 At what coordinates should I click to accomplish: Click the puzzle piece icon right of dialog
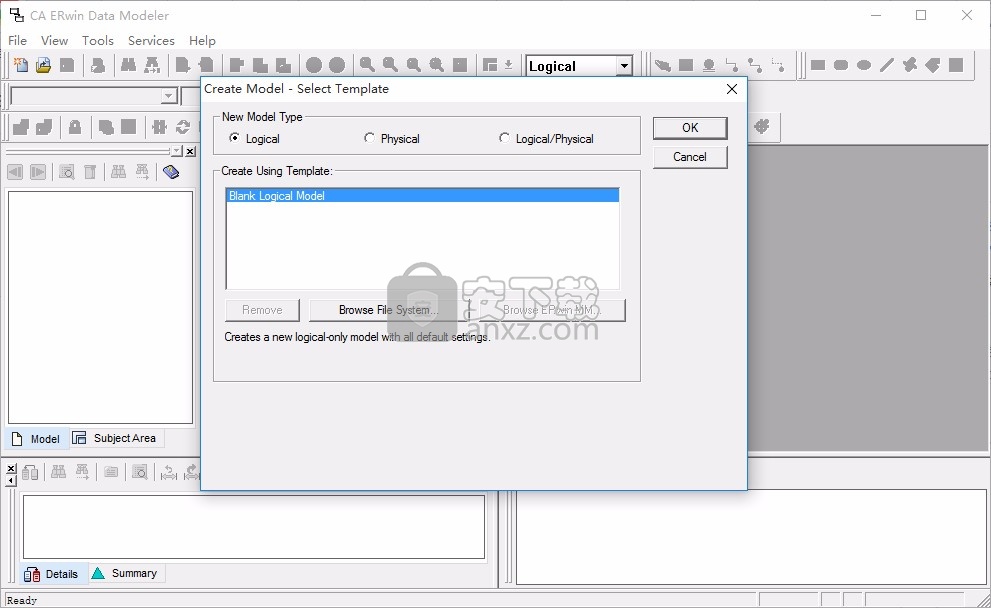(x=762, y=126)
